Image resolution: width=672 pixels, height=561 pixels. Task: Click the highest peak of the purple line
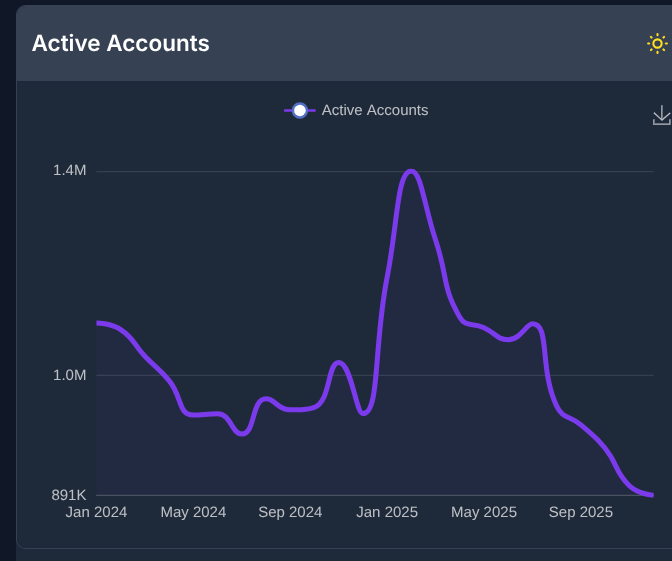tap(410, 172)
